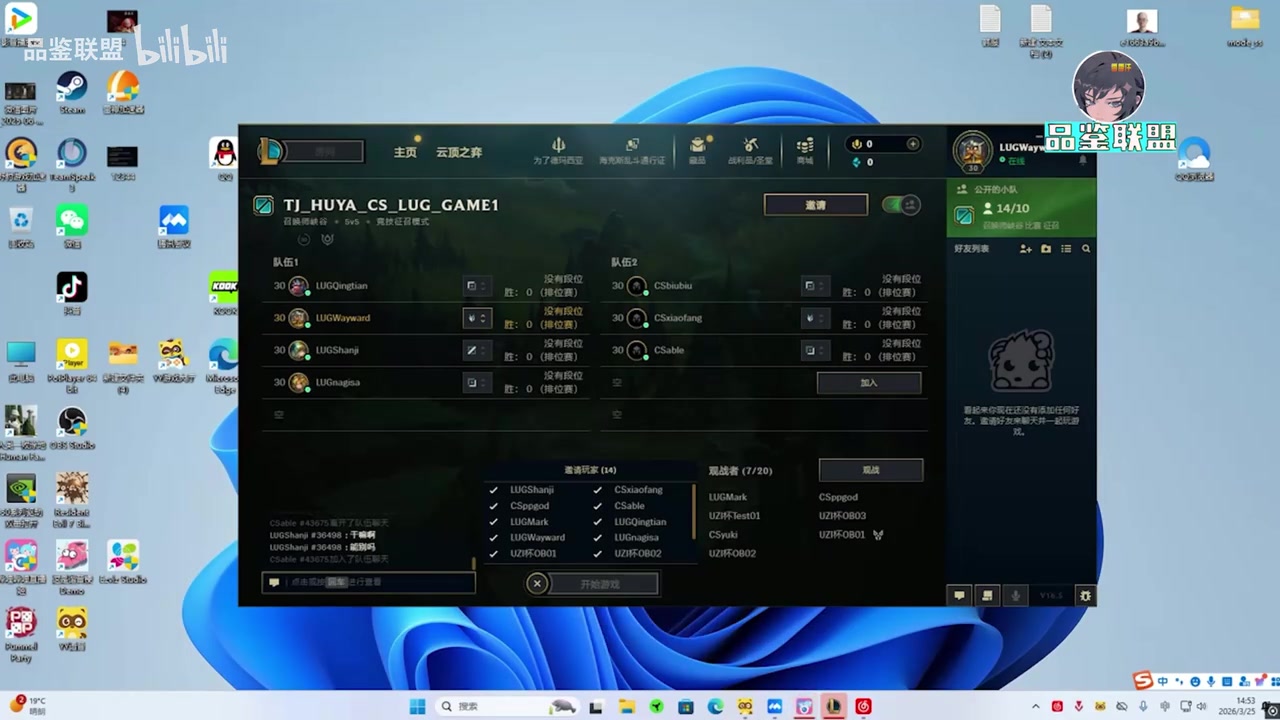Search friends using magnifier icon
Screen dimensions: 1280x720
[1086, 249]
